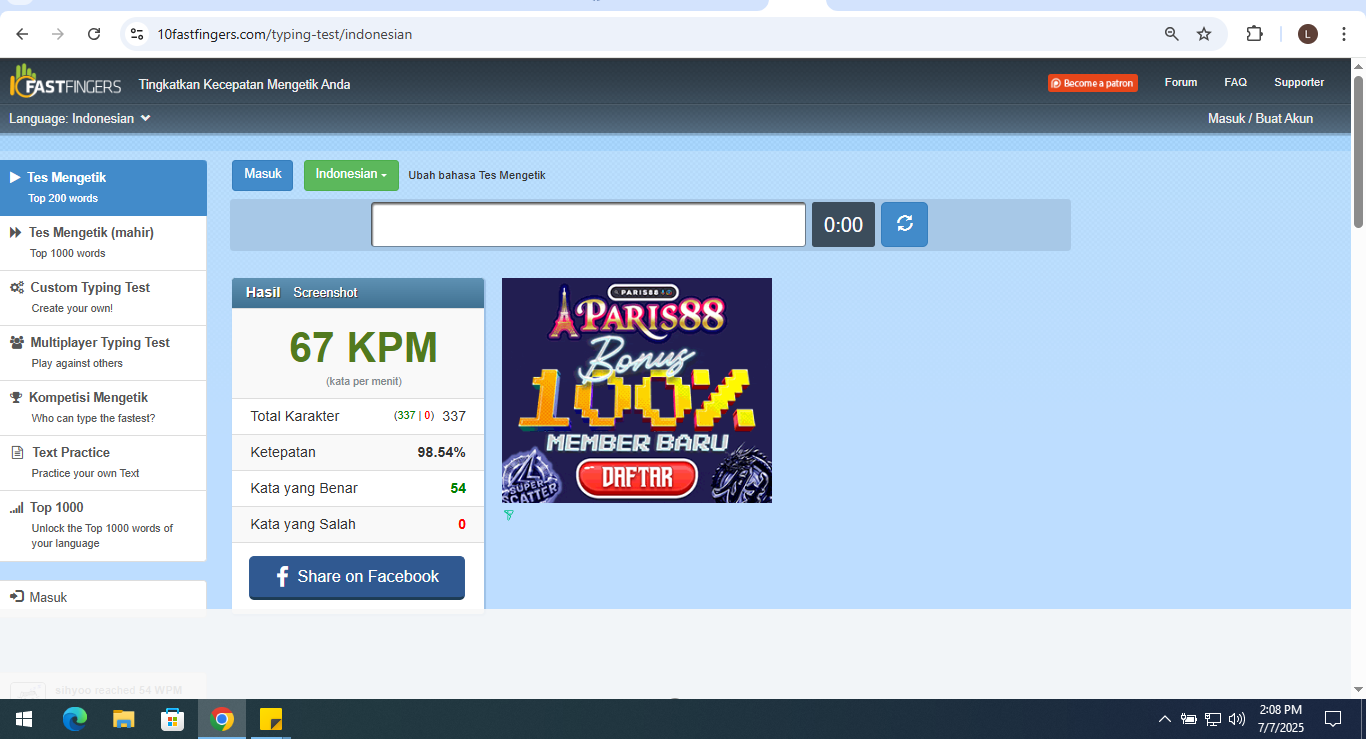Open the Supporter link

[1299, 83]
